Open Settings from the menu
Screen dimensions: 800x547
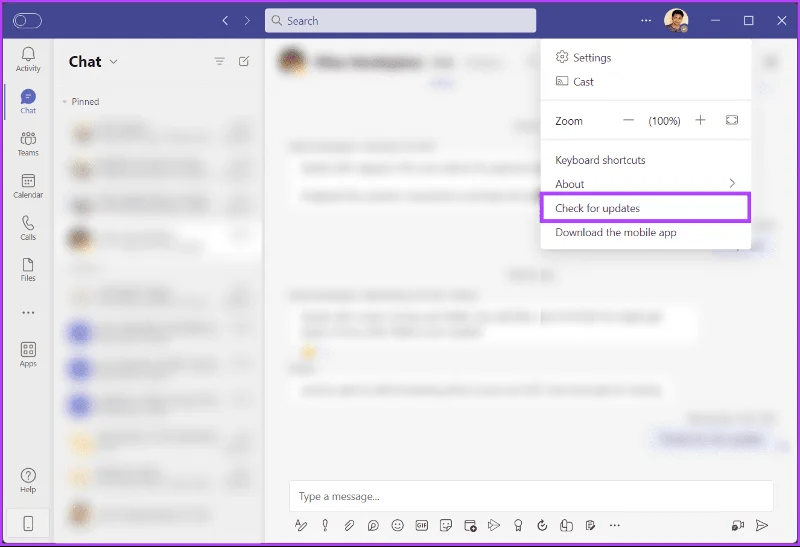pos(645,58)
